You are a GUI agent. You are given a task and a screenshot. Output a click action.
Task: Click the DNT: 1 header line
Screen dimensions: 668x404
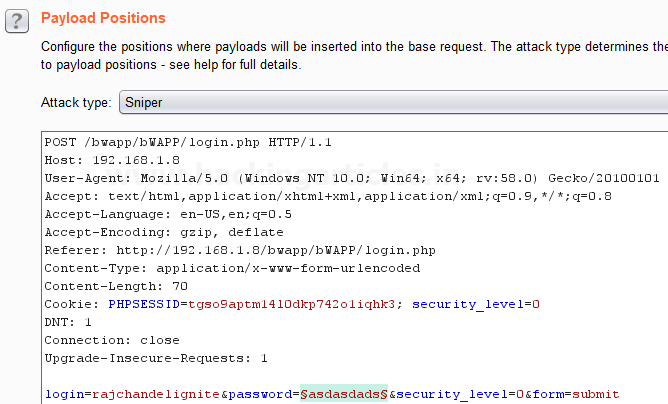click(68, 322)
